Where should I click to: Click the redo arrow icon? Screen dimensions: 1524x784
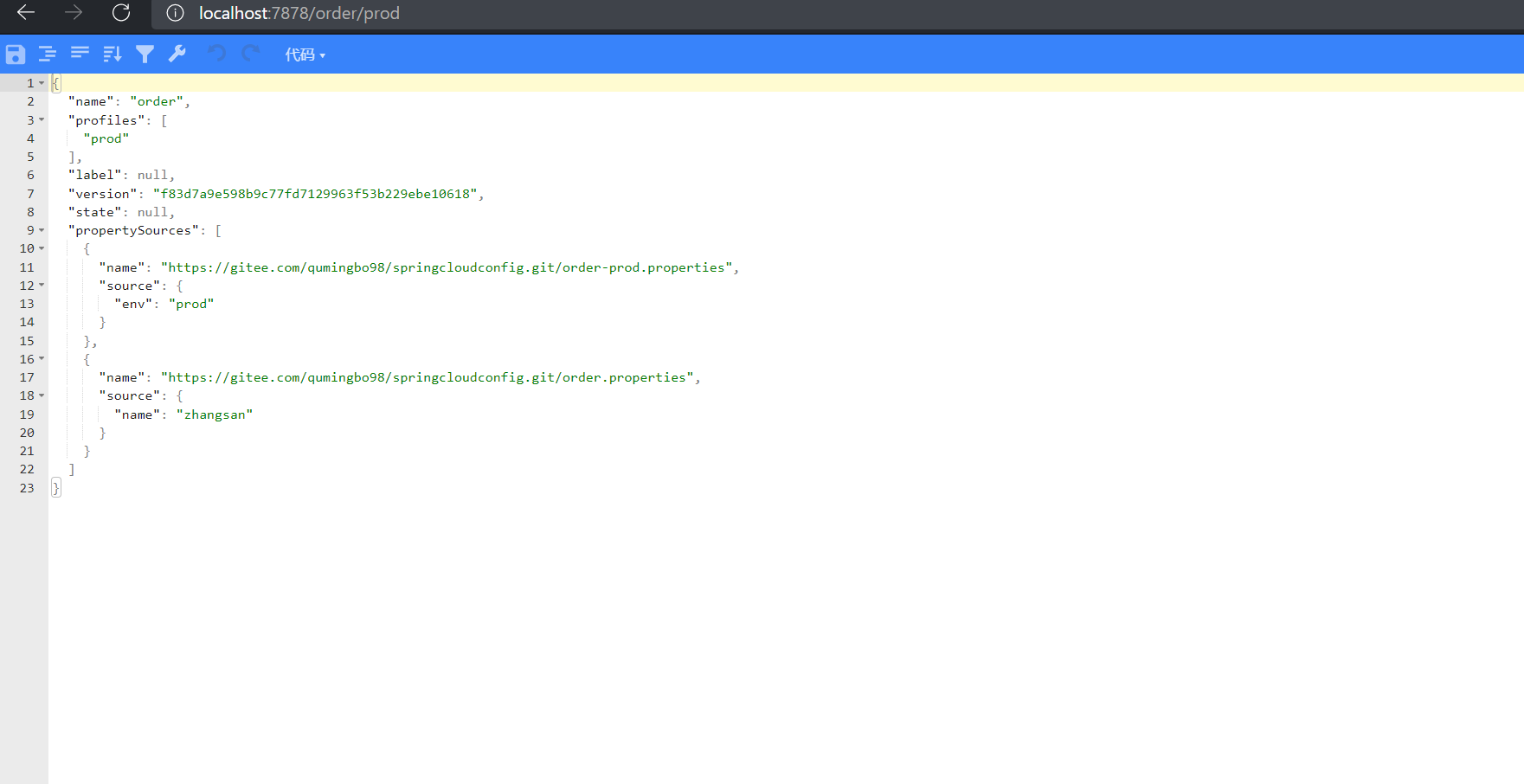pyautogui.click(x=250, y=54)
